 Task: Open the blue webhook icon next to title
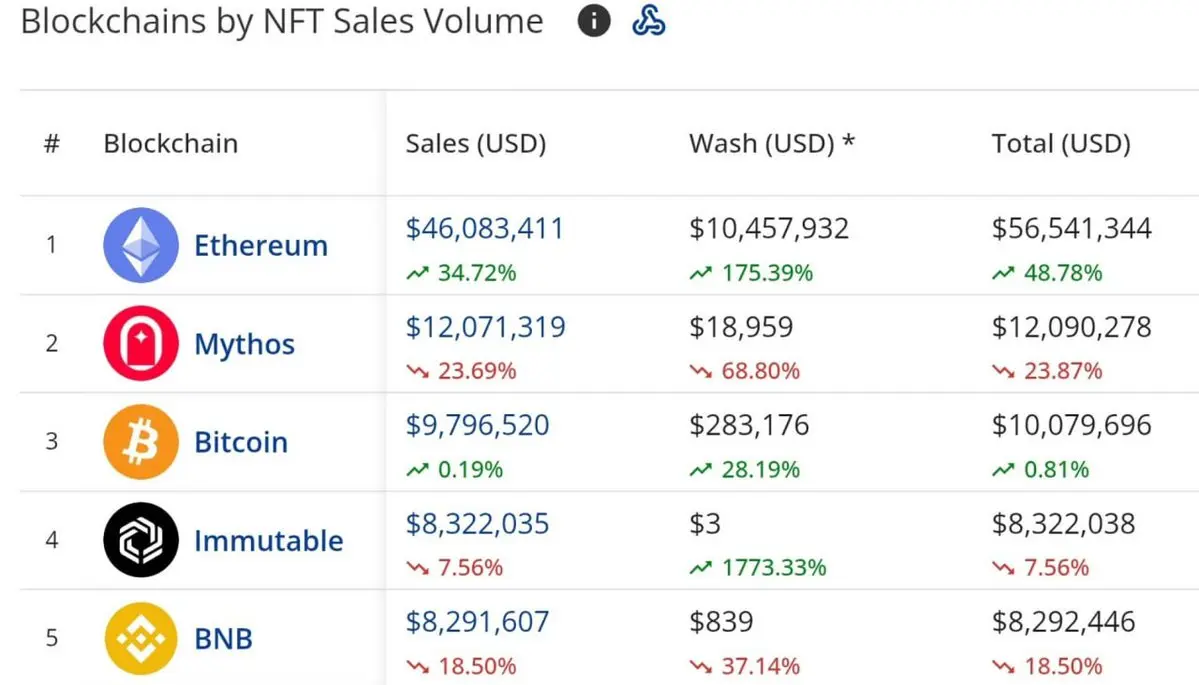coord(648,21)
